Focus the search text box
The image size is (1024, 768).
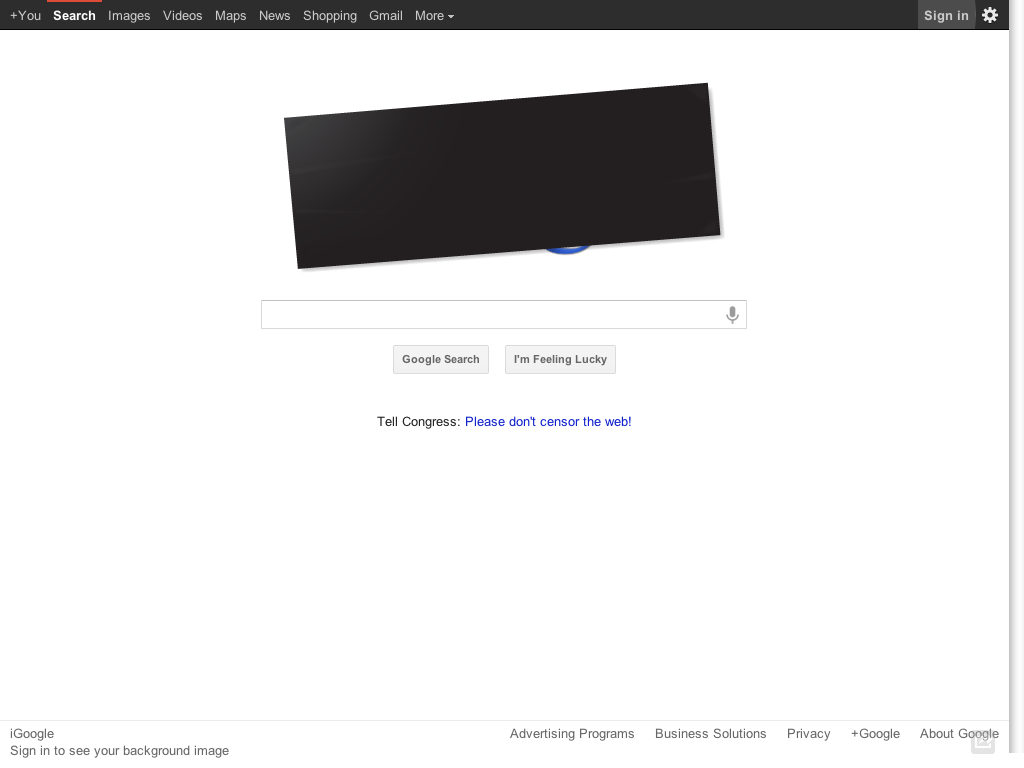point(490,315)
